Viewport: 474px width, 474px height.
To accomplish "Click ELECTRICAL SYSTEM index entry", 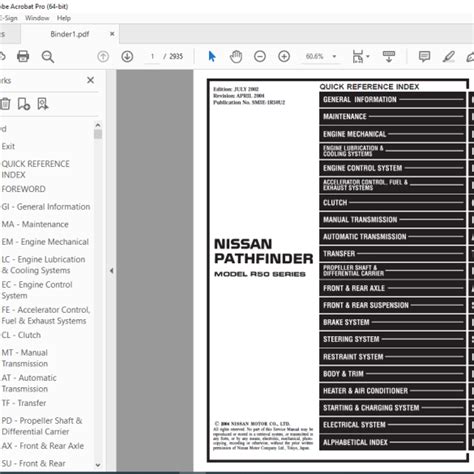I will 392,425.
